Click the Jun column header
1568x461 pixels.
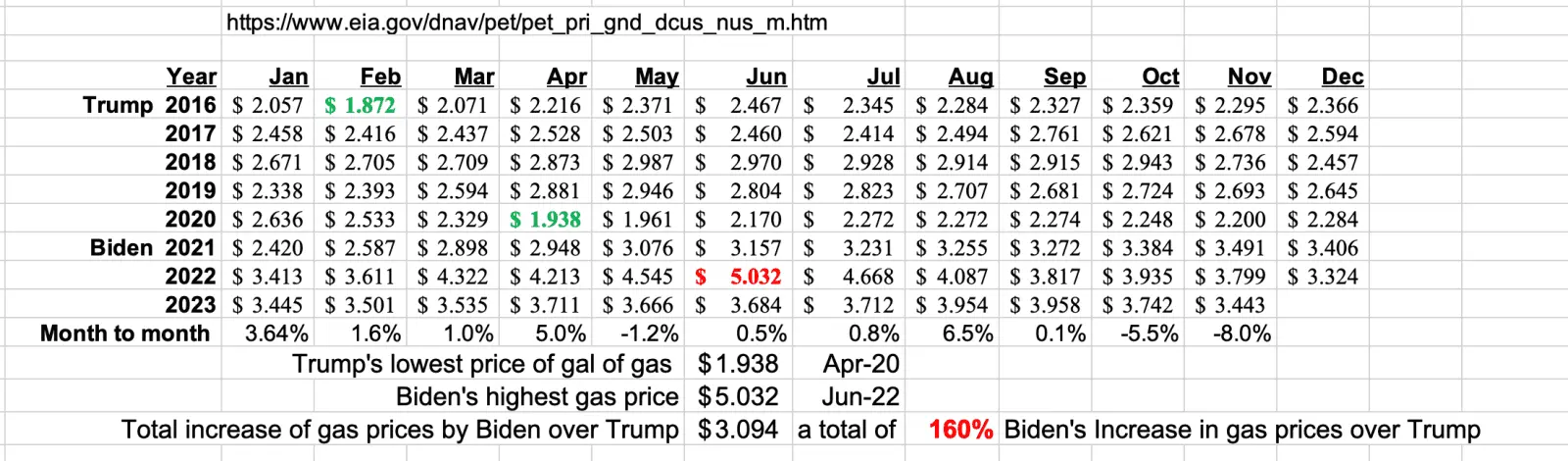(x=765, y=77)
